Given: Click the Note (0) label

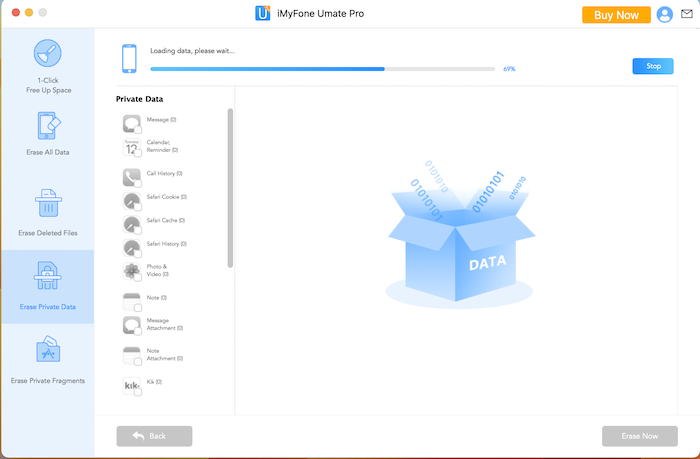Looking at the screenshot, I should click(x=157, y=297).
